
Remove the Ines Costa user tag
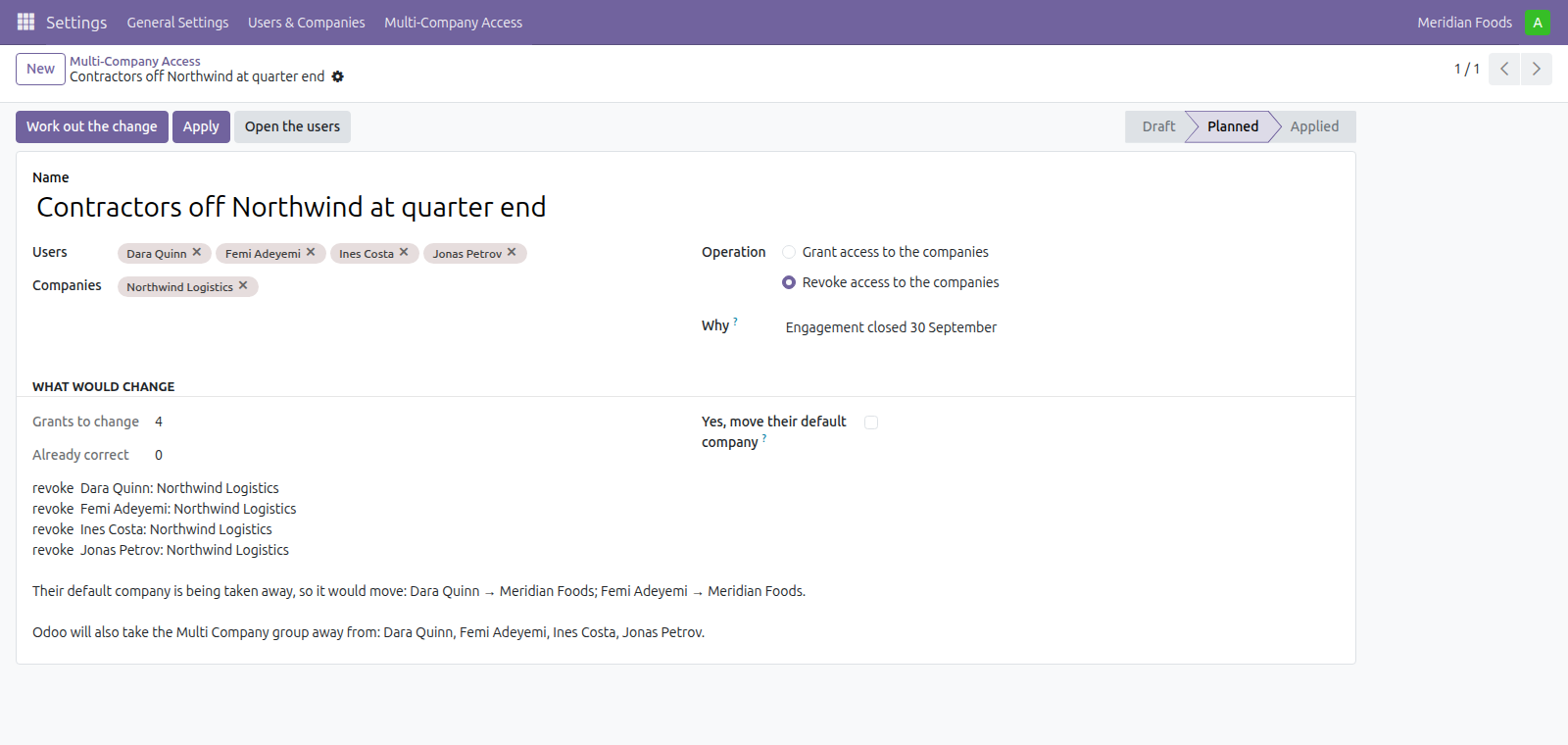[404, 252]
